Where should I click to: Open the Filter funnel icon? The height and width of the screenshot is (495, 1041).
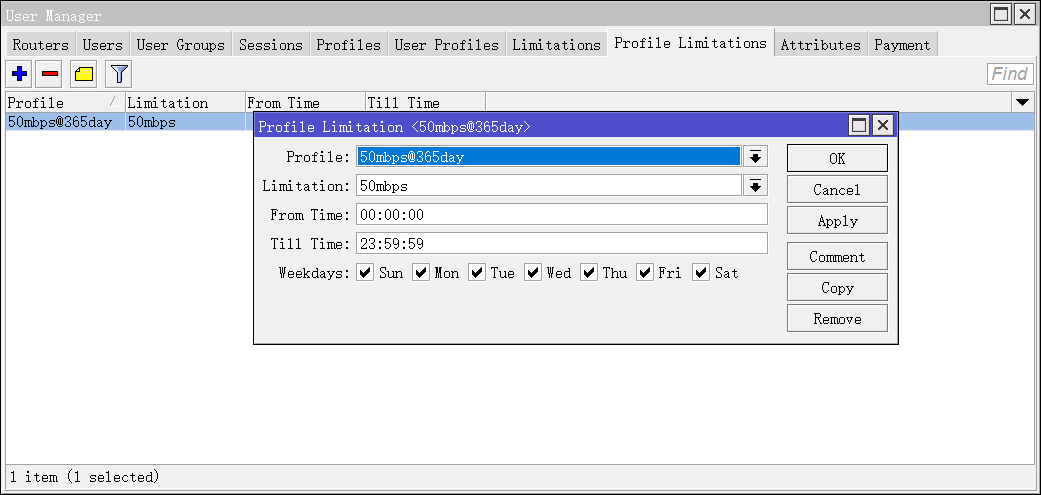[118, 73]
